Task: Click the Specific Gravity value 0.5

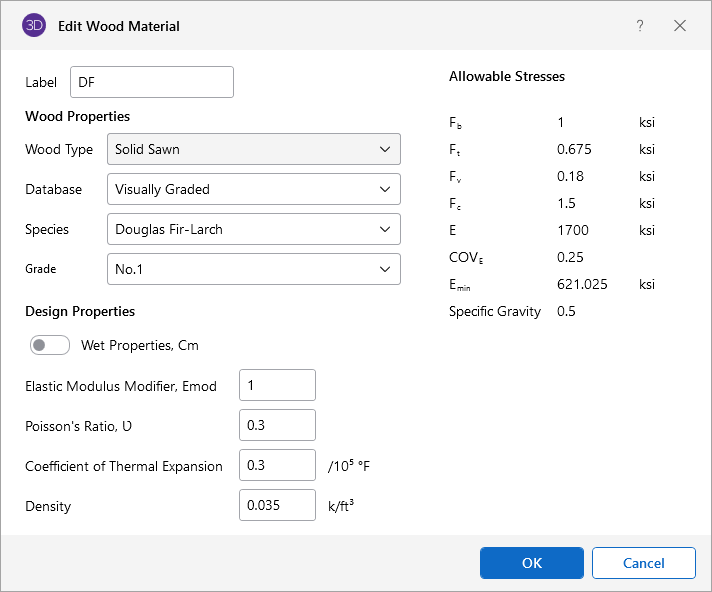Action: pos(566,311)
